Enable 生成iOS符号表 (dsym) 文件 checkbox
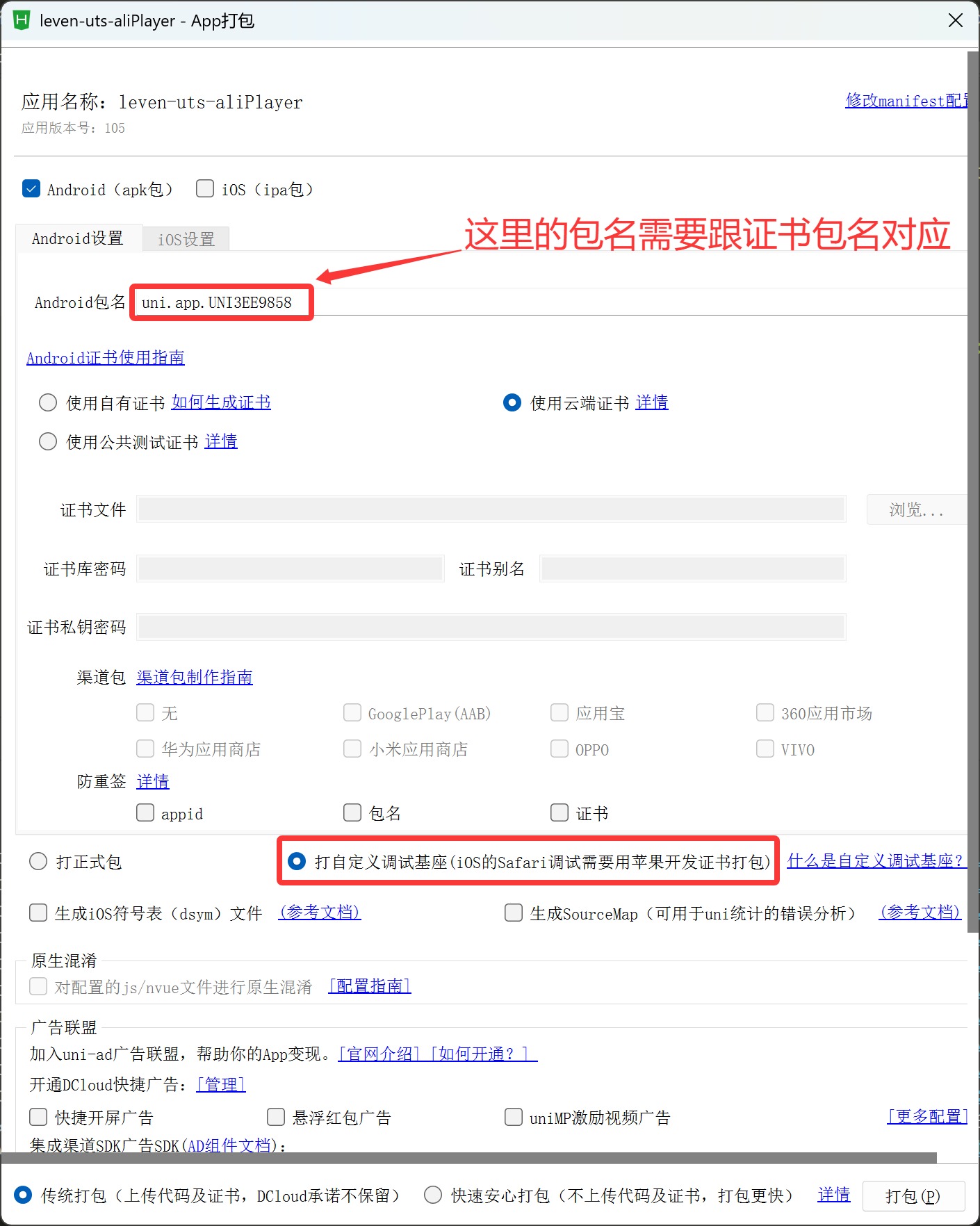This screenshot has height=1226, width=980. [38, 913]
